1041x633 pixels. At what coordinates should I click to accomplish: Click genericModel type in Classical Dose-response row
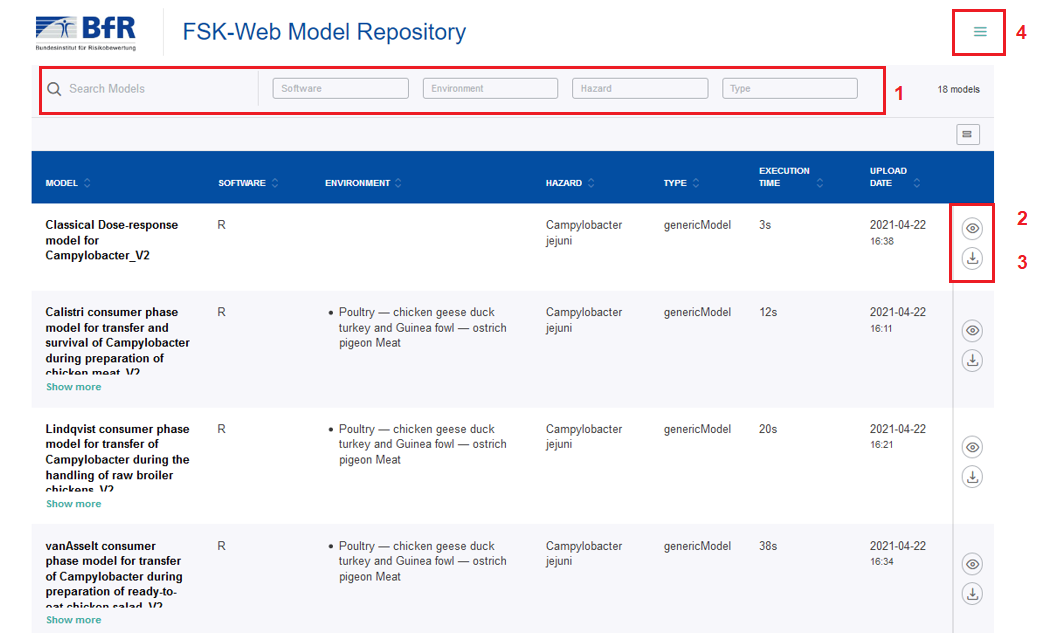pyautogui.click(x=697, y=225)
